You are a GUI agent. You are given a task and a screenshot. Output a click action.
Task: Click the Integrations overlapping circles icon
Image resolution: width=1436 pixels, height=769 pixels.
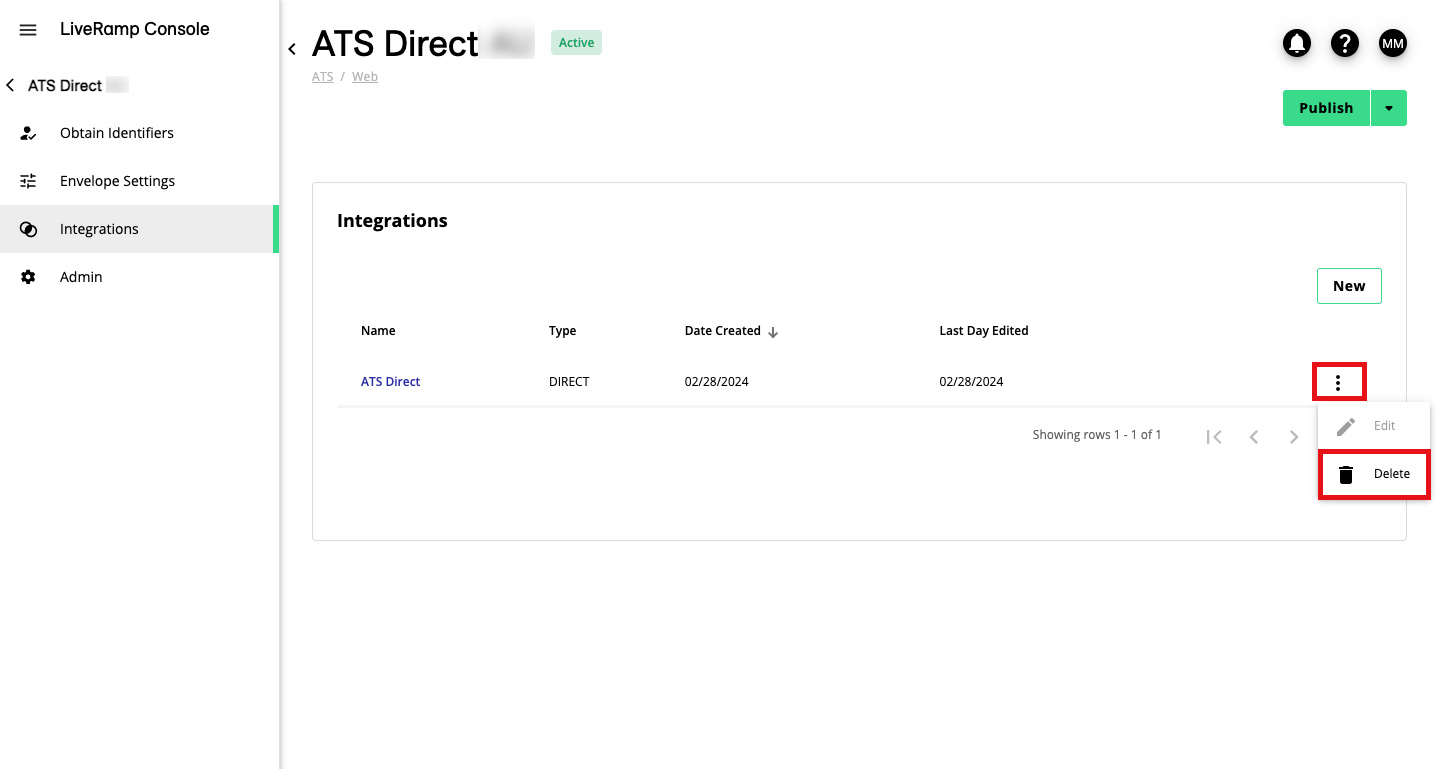[x=28, y=229]
